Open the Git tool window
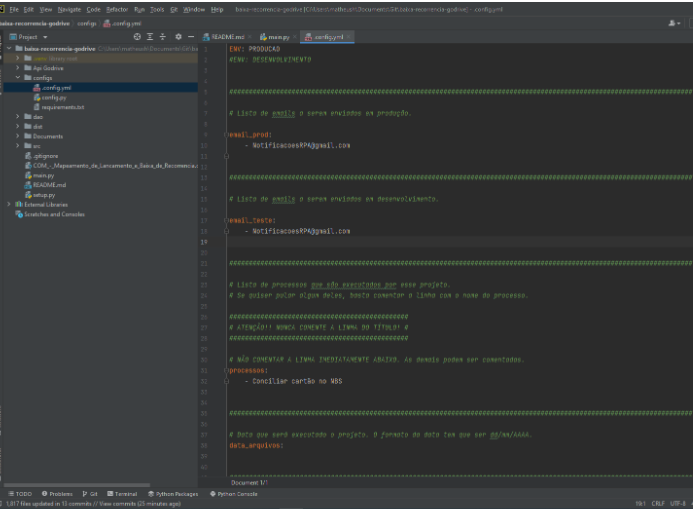The height and width of the screenshot is (509, 693). pos(90,494)
